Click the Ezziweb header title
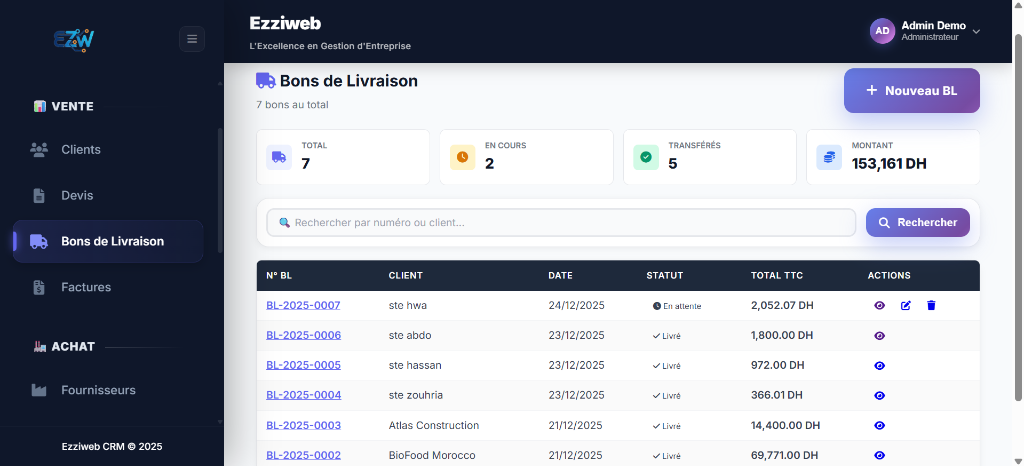 [285, 23]
